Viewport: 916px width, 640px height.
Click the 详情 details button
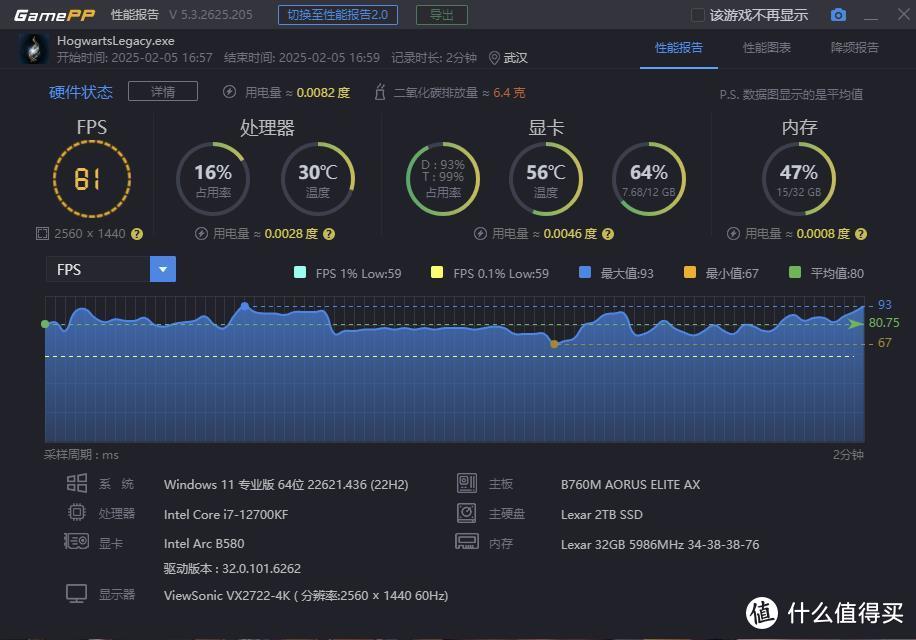tap(163, 92)
